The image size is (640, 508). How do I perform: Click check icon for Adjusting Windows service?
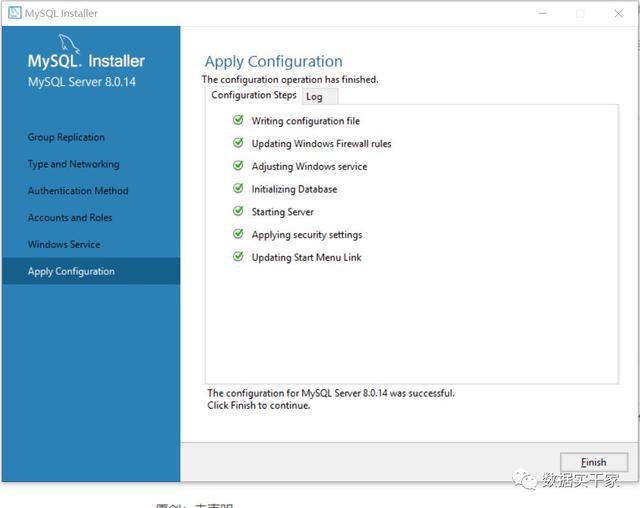238,166
